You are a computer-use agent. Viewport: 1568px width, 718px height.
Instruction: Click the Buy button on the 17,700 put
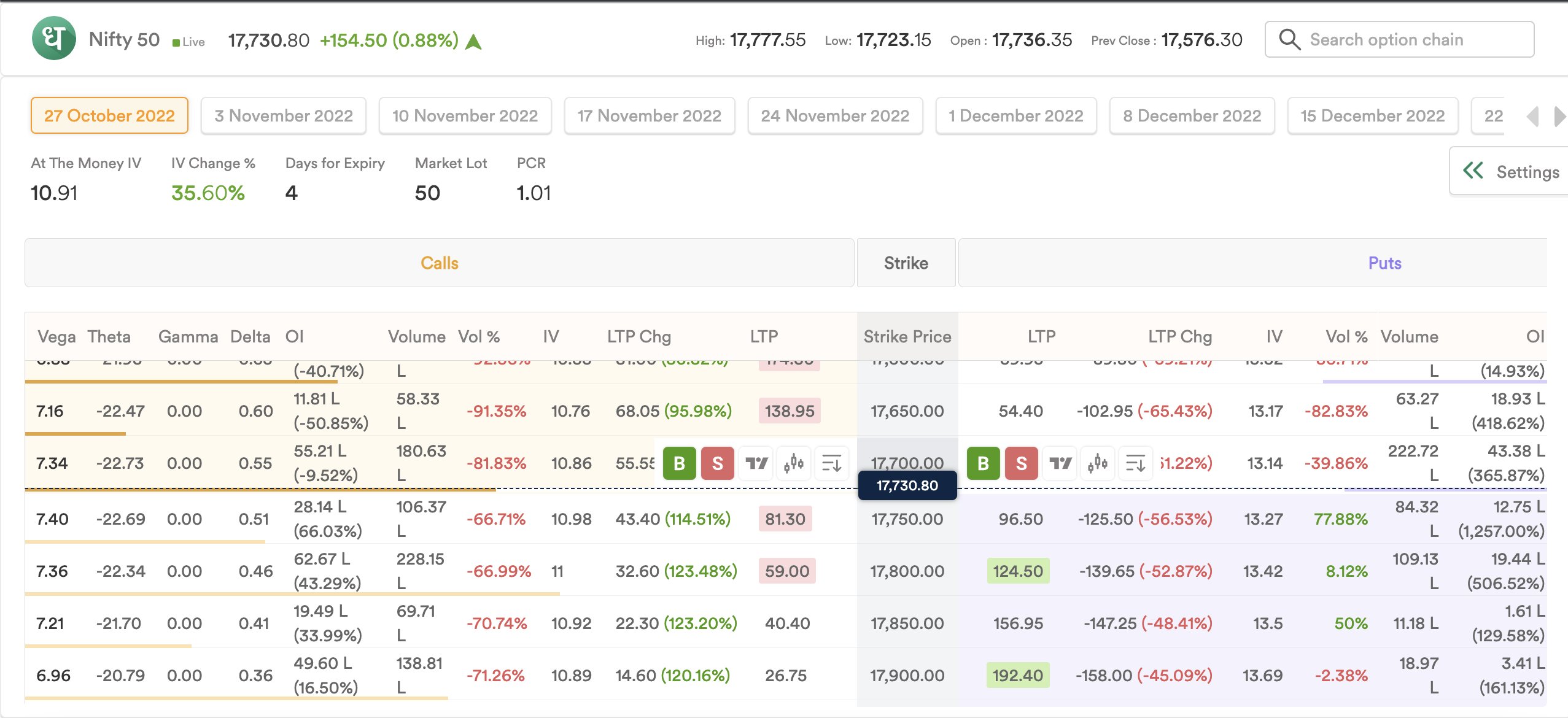(x=983, y=463)
